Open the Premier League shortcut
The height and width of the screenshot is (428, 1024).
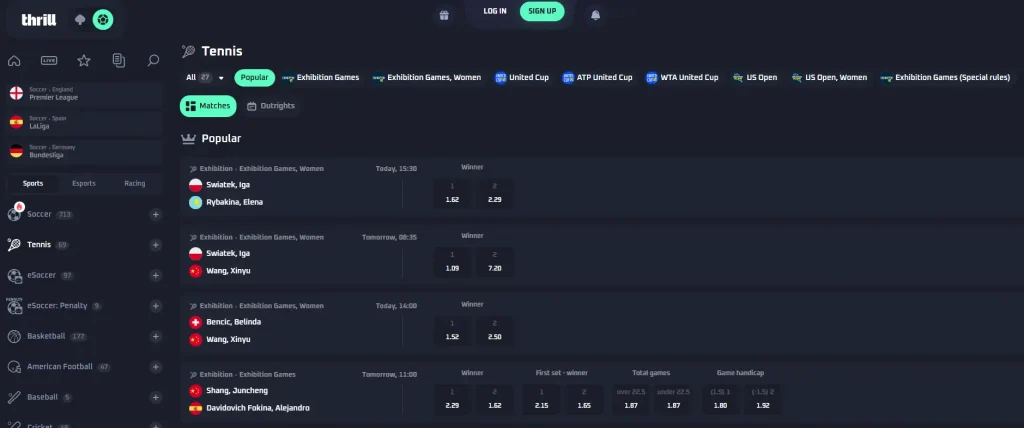pyautogui.click(x=83, y=93)
